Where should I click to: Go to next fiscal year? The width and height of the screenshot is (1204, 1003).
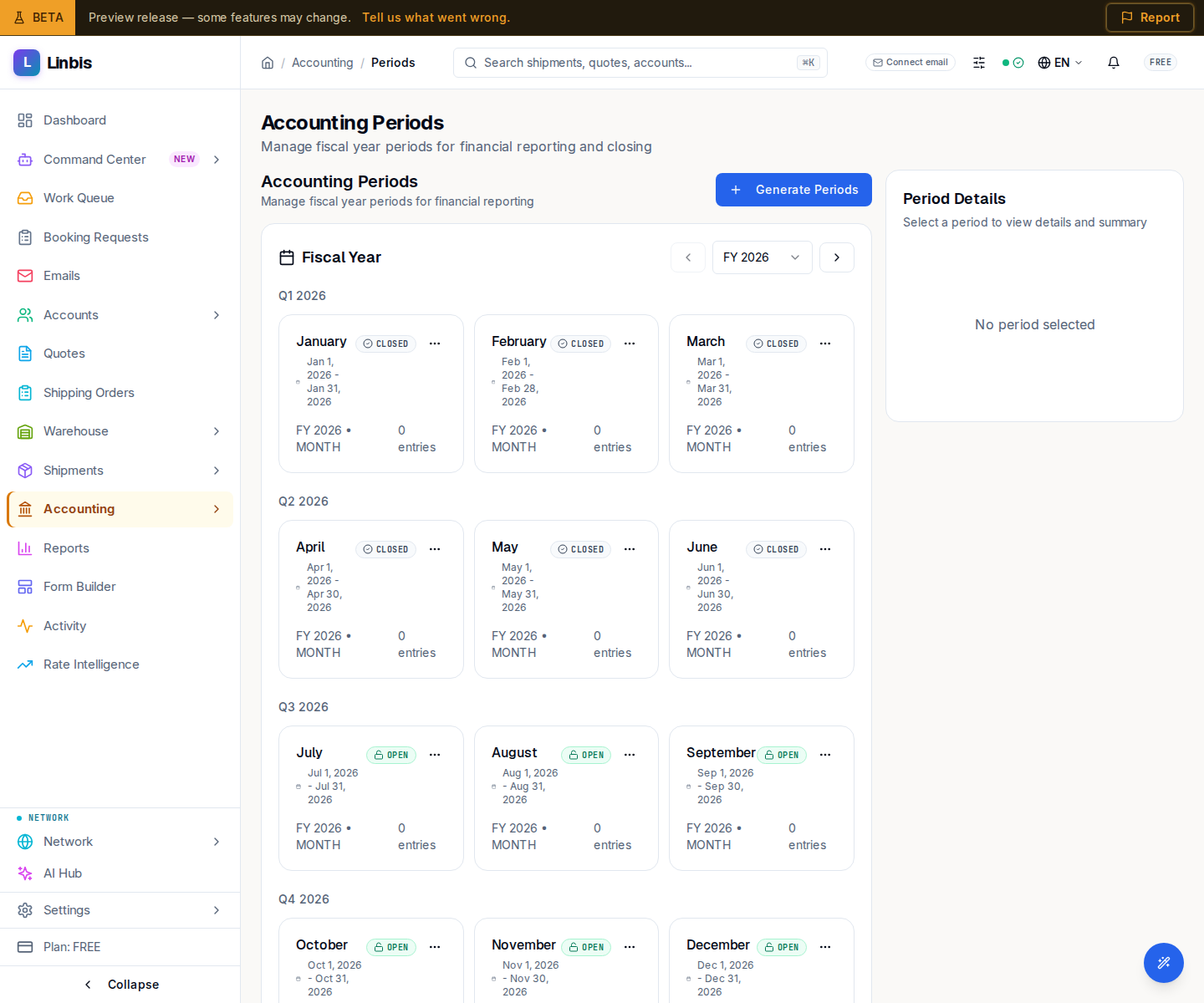point(837,257)
